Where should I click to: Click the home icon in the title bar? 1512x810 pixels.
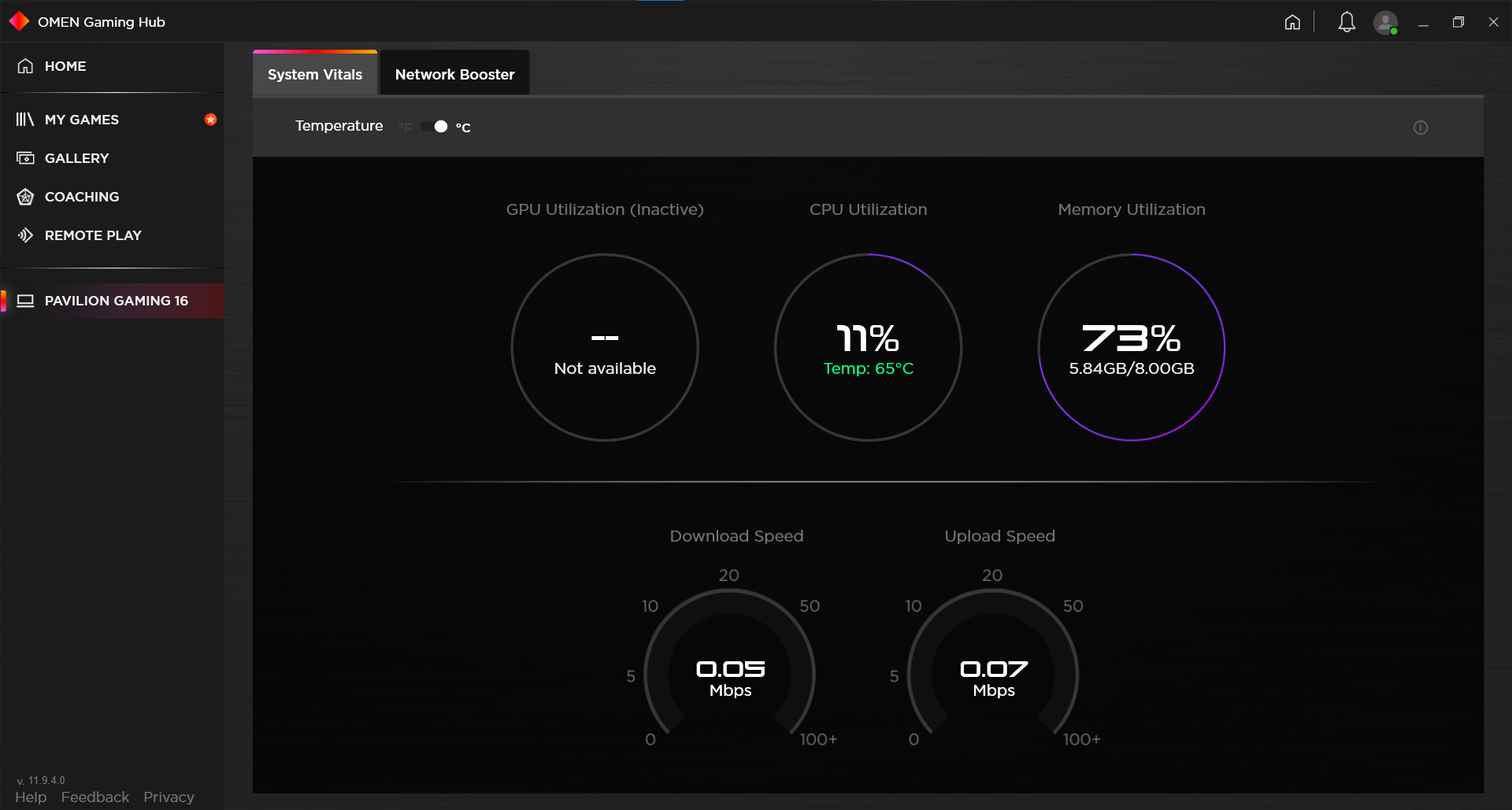pyautogui.click(x=1292, y=22)
